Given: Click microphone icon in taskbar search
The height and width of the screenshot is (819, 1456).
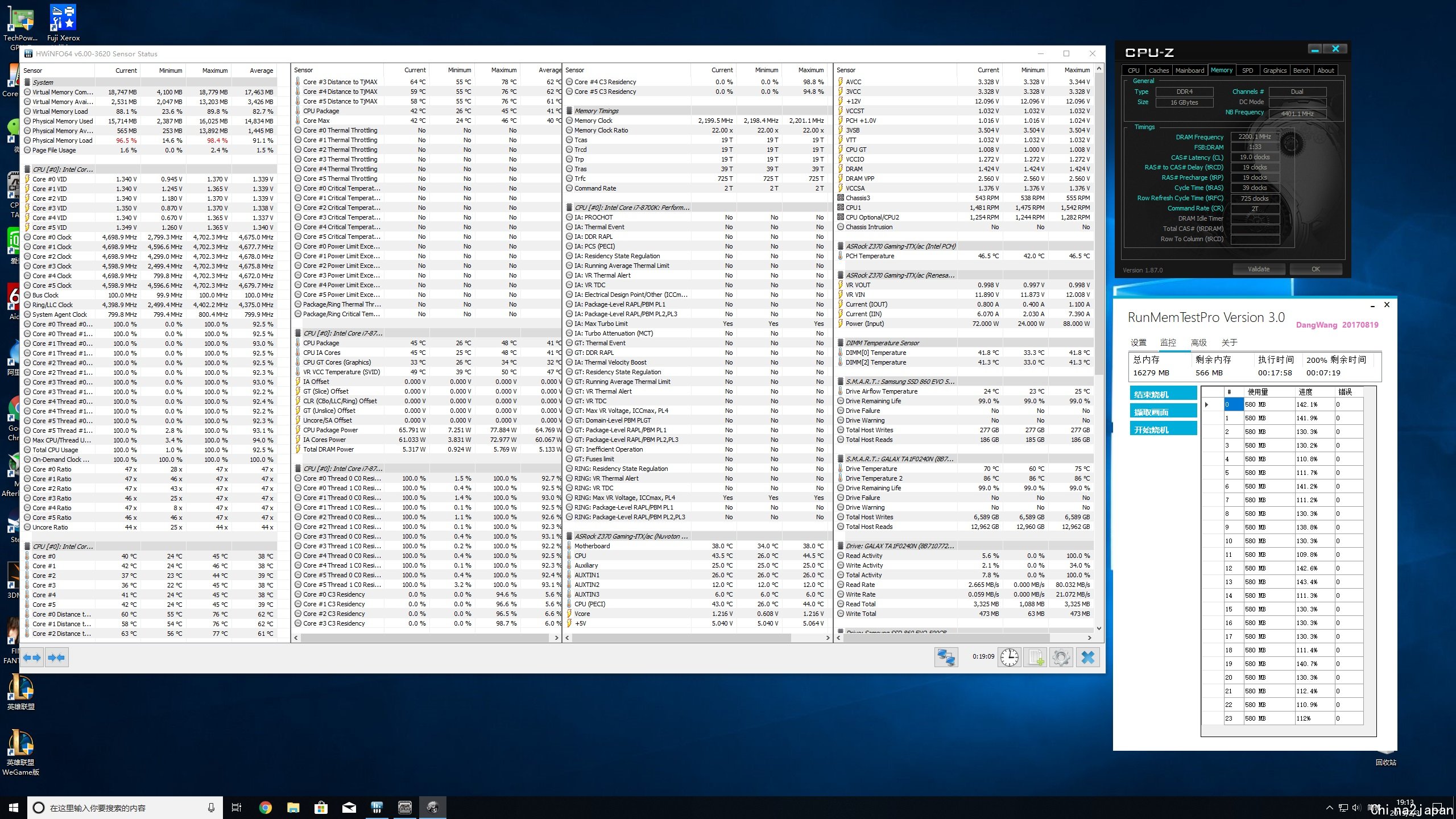Looking at the screenshot, I should 211,808.
